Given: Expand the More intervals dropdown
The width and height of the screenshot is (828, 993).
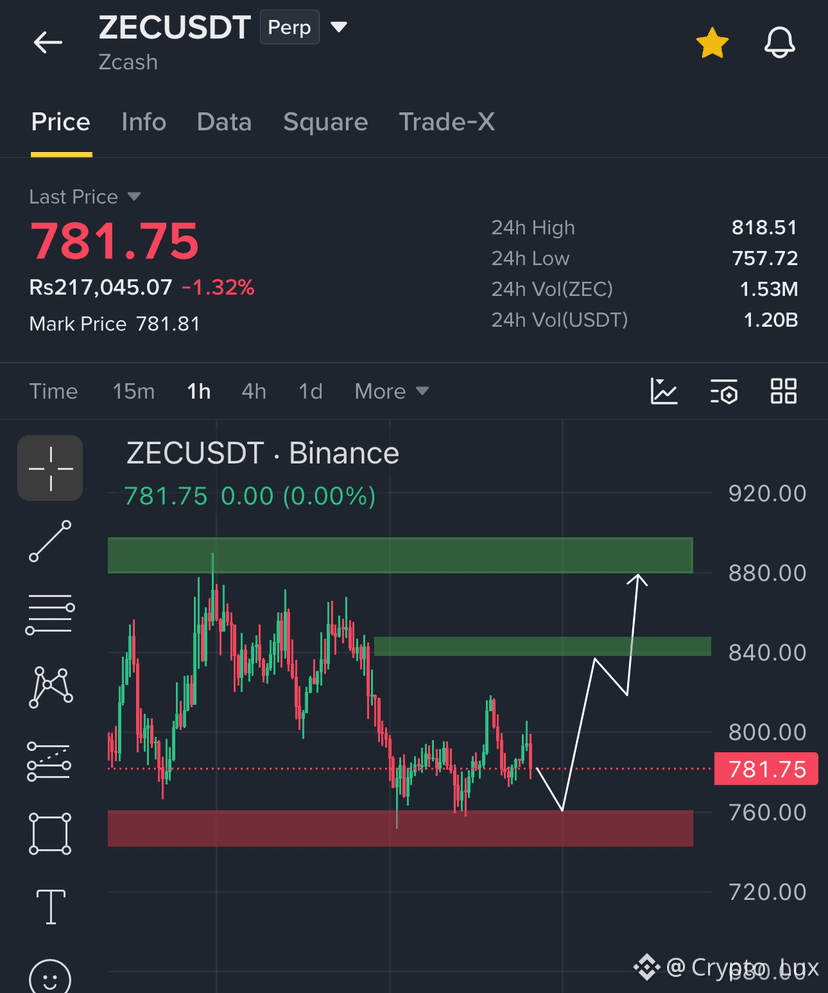Looking at the screenshot, I should coord(392,391).
